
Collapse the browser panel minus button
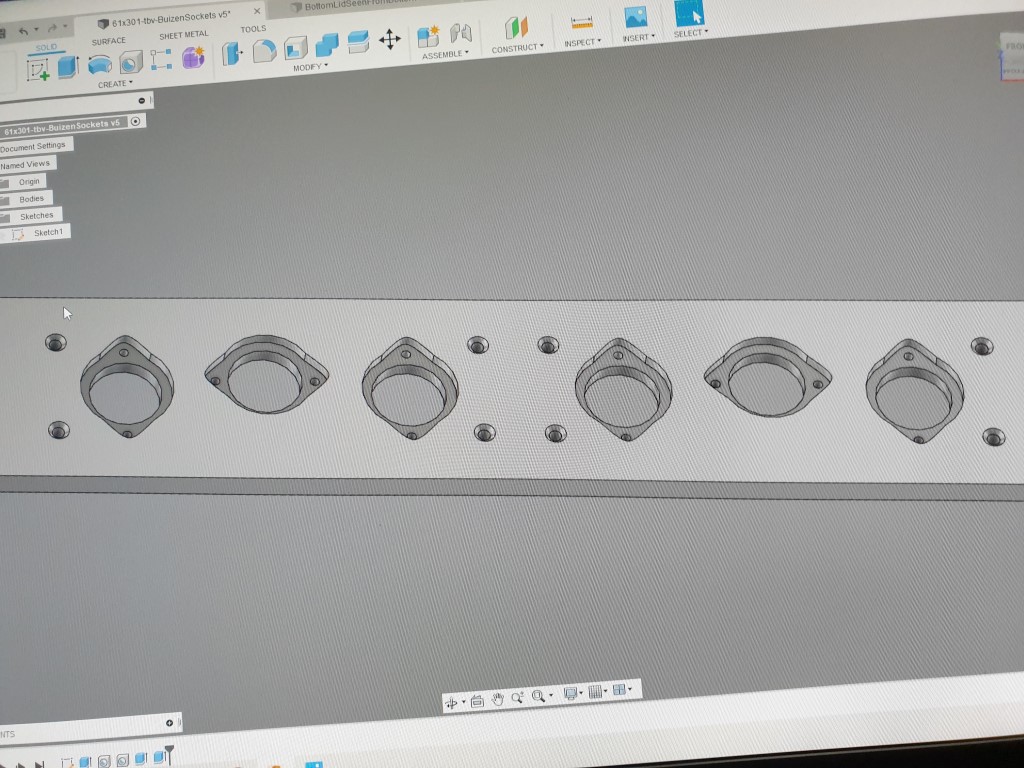142,101
